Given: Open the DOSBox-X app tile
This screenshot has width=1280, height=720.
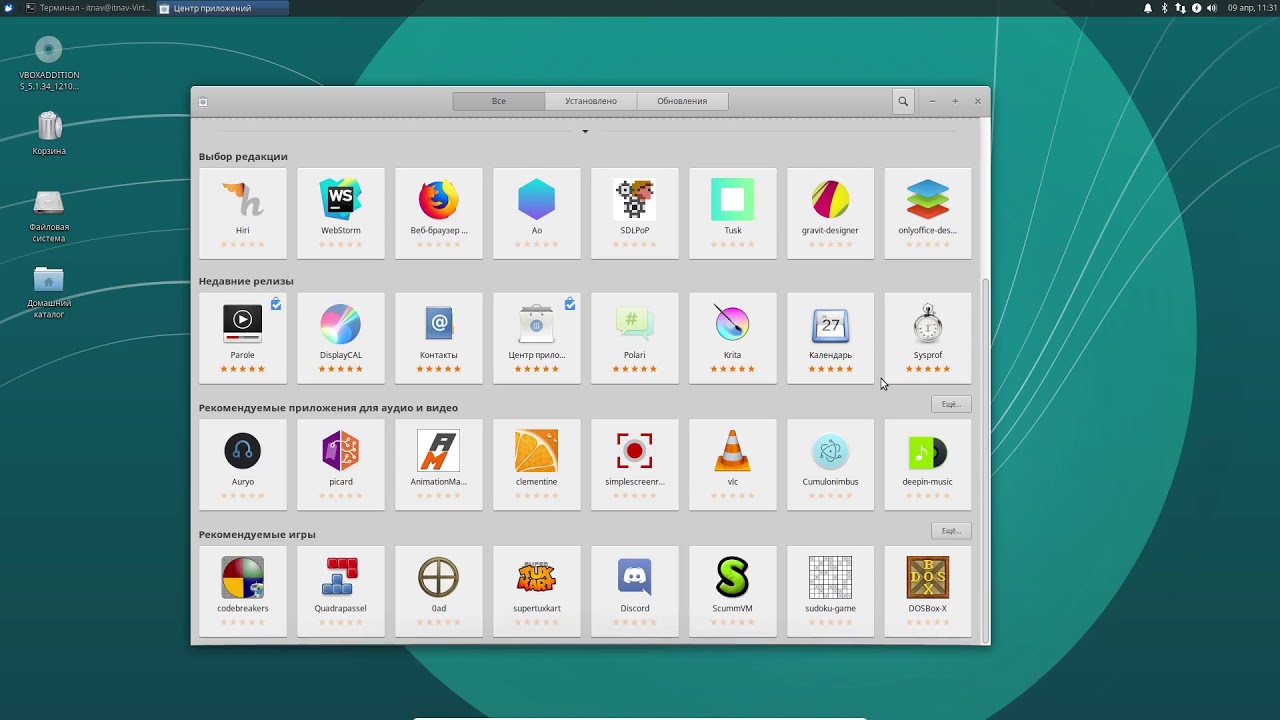Looking at the screenshot, I should tap(928, 592).
